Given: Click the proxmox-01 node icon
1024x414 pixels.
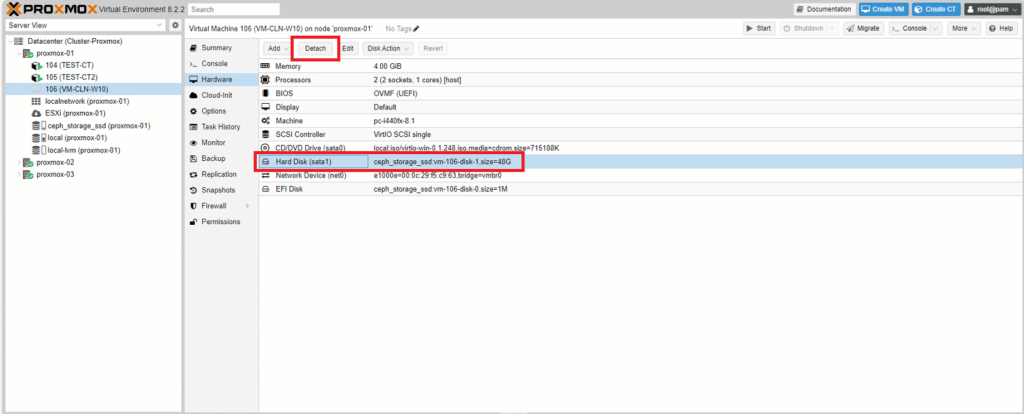Looking at the screenshot, I should click(x=28, y=54).
